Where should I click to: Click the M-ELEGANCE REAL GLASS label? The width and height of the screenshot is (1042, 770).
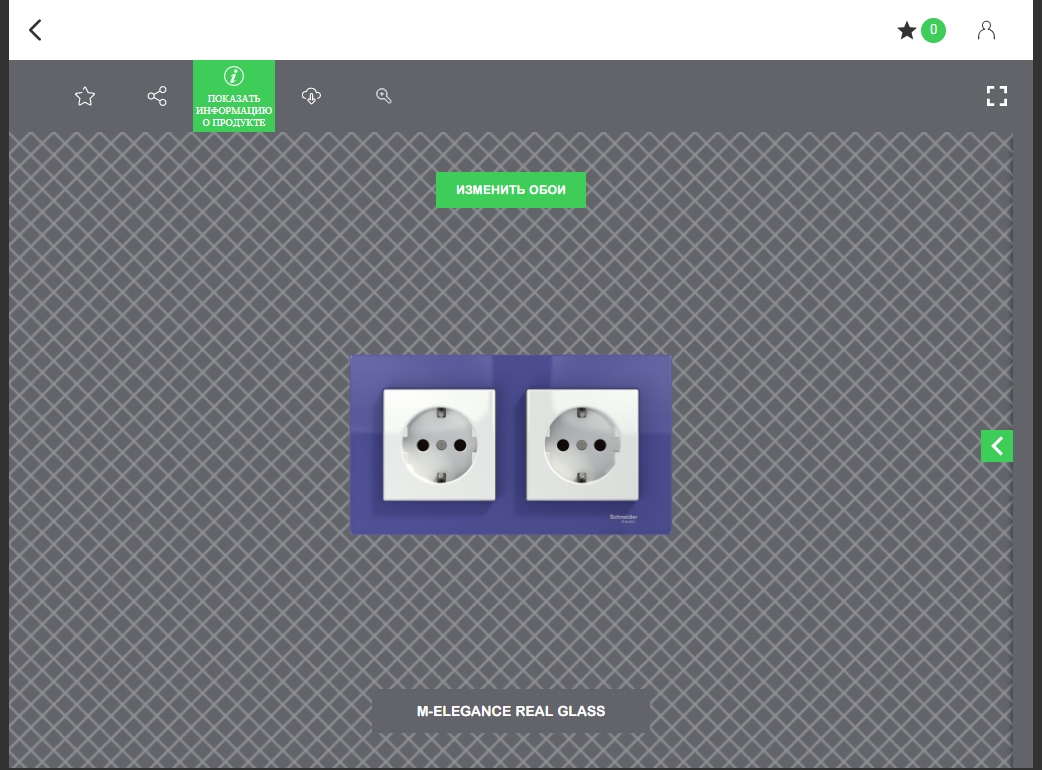coord(510,711)
